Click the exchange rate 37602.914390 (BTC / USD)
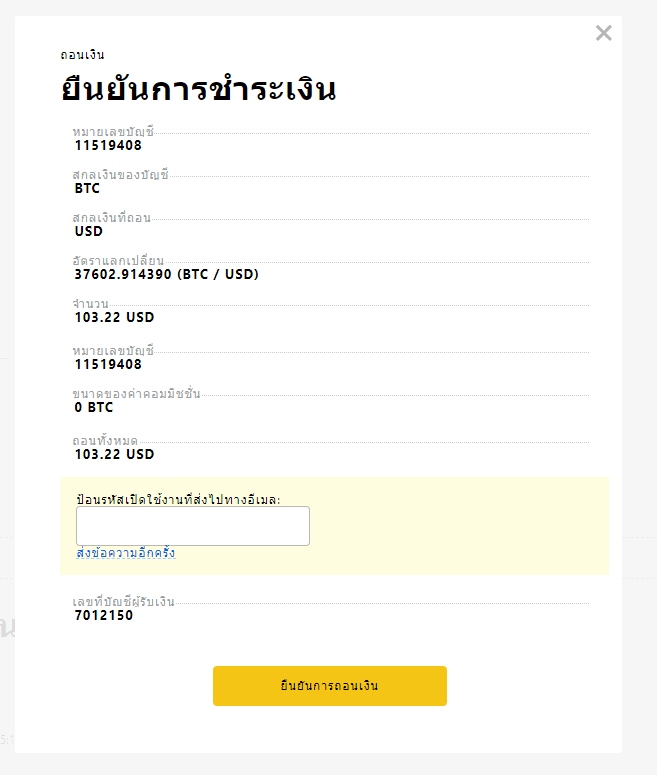This screenshot has height=775, width=657. (167, 274)
